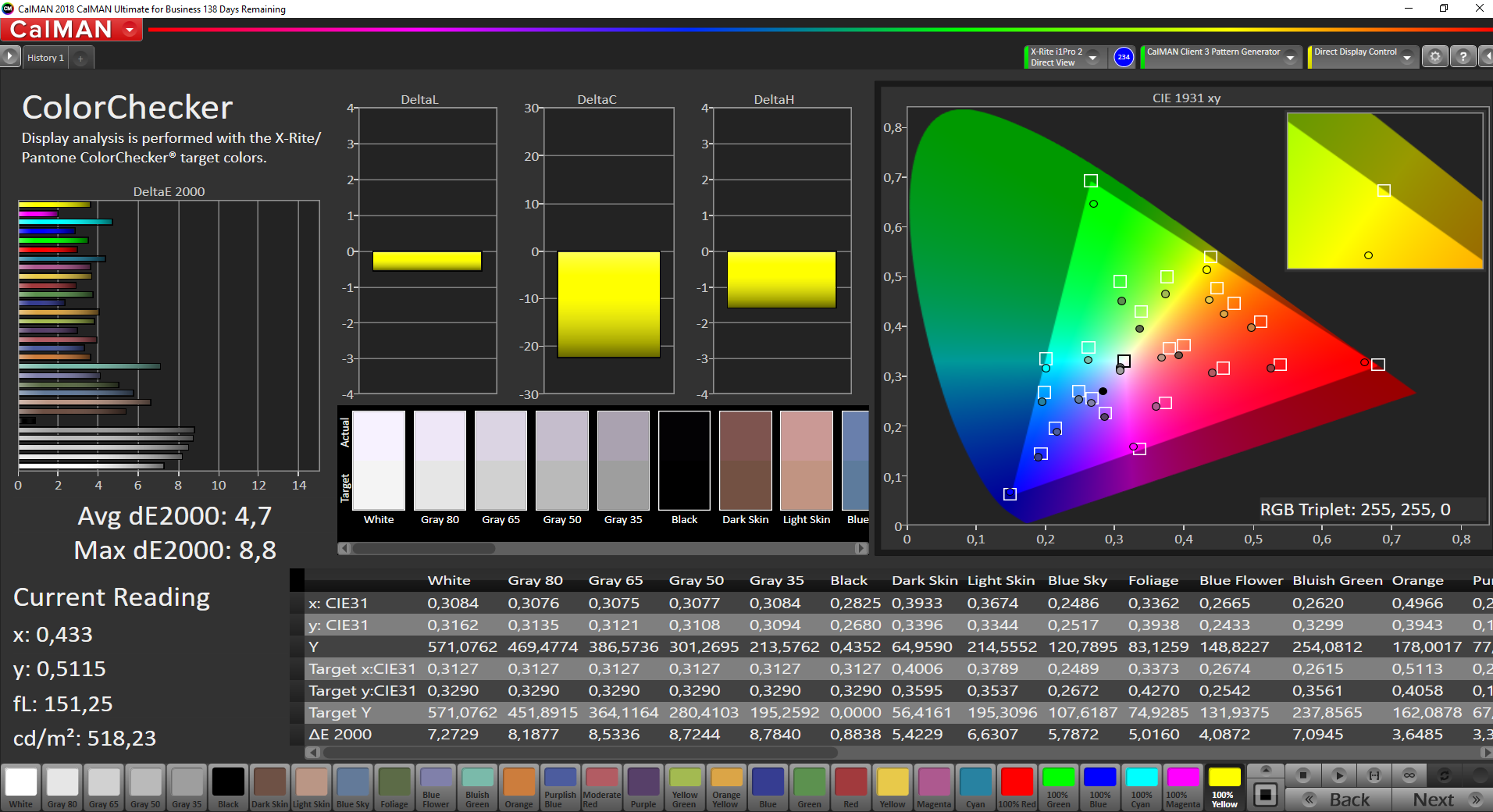The image size is (1493, 812).
Task: Add a new history tab with the plus icon
Action: (x=80, y=58)
